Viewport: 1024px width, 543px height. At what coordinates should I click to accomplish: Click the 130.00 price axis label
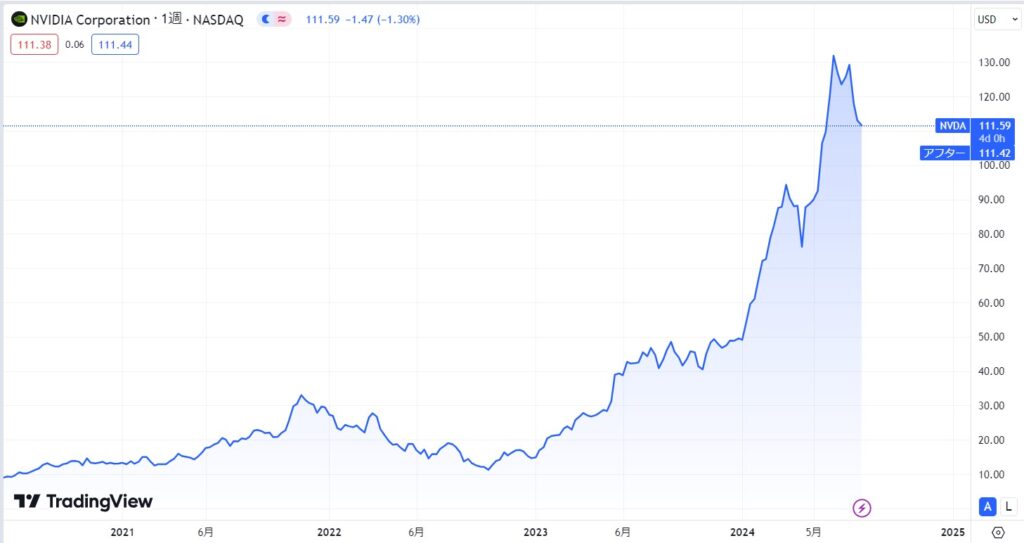click(994, 63)
